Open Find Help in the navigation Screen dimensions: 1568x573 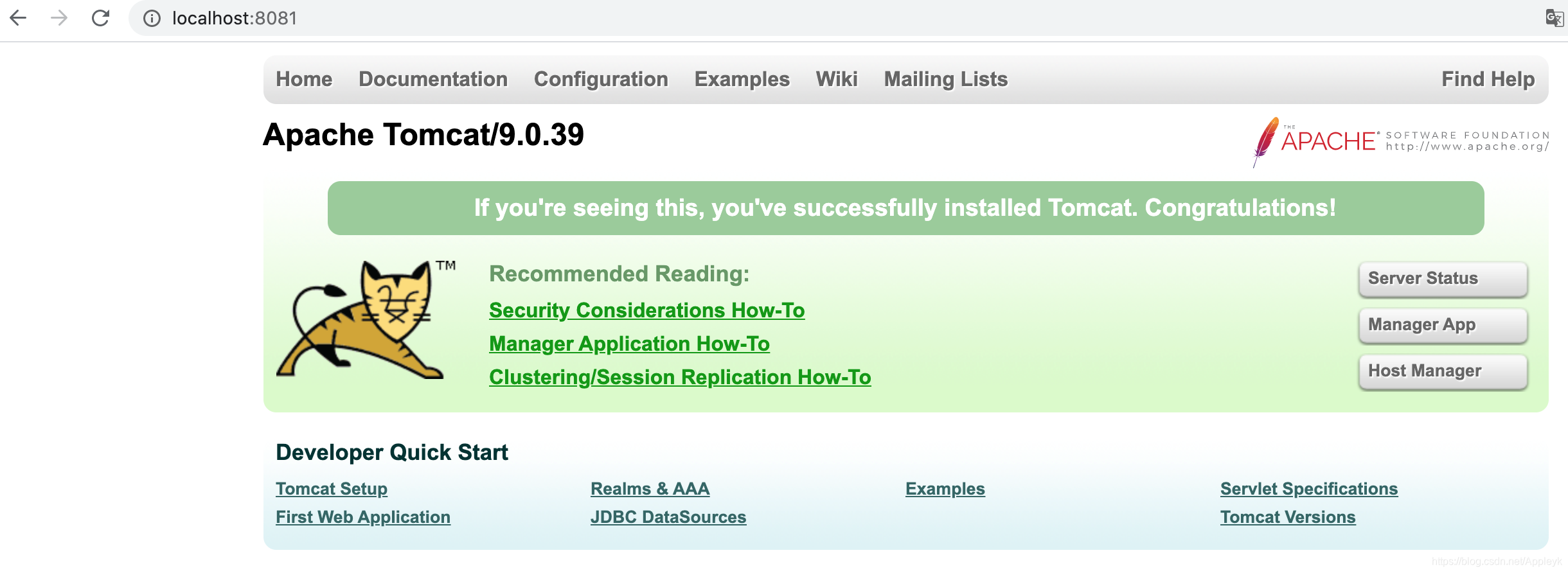(1488, 79)
